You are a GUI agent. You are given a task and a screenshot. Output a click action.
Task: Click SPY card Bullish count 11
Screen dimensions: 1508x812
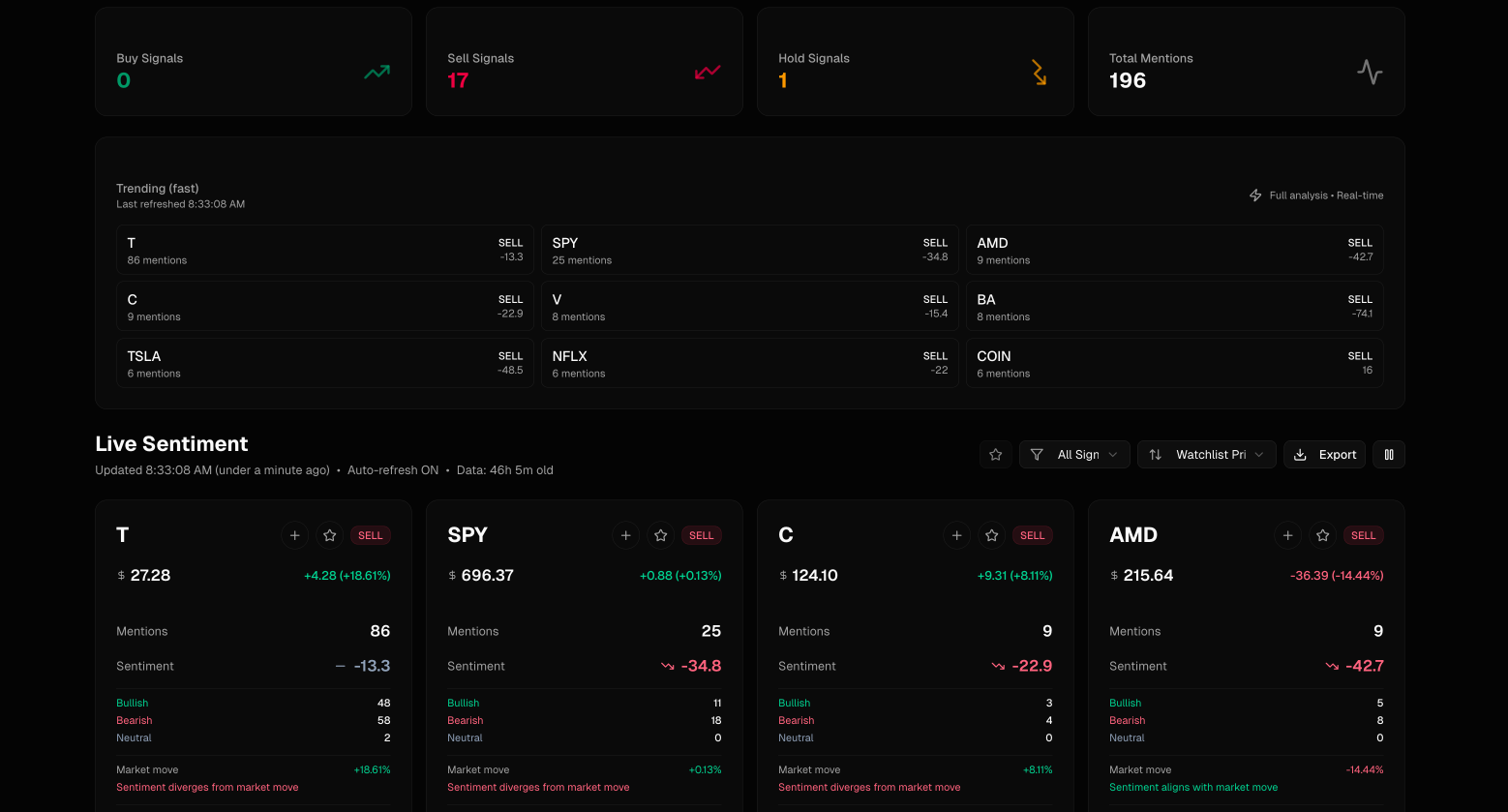pyautogui.click(x=717, y=704)
